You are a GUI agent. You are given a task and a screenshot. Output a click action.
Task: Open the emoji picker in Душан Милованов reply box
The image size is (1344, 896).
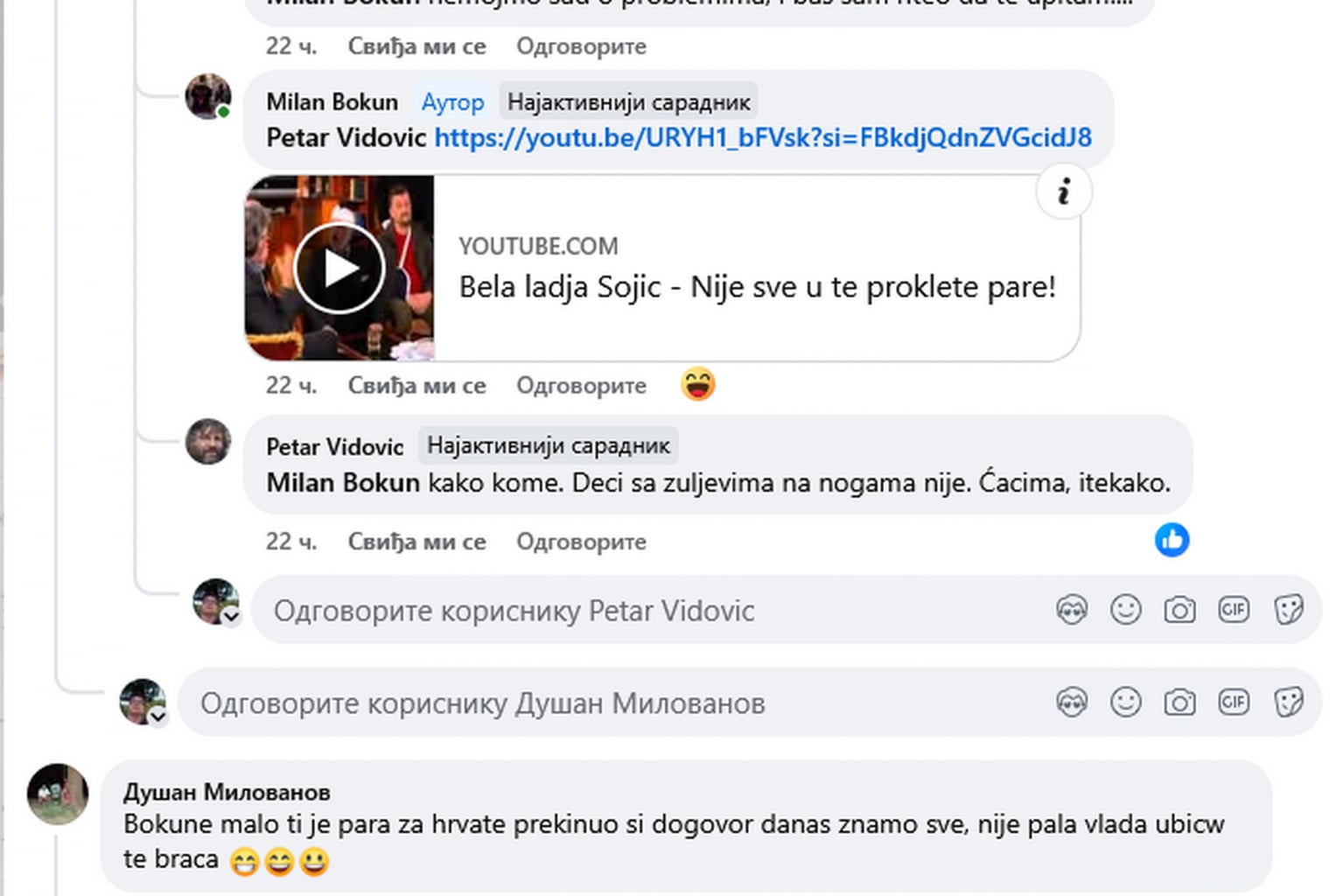[1125, 702]
